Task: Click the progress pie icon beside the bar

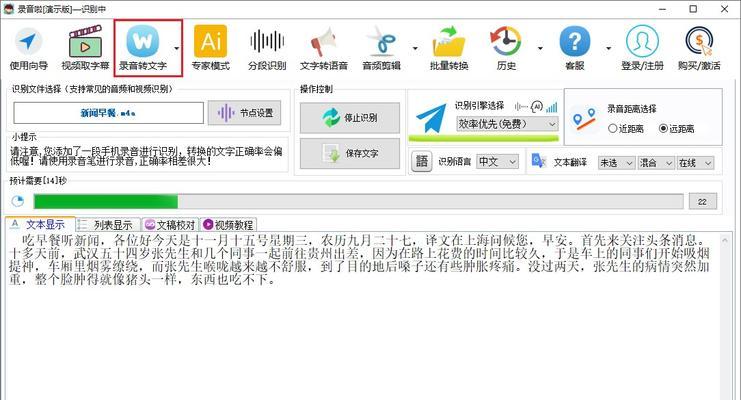Action: point(18,201)
